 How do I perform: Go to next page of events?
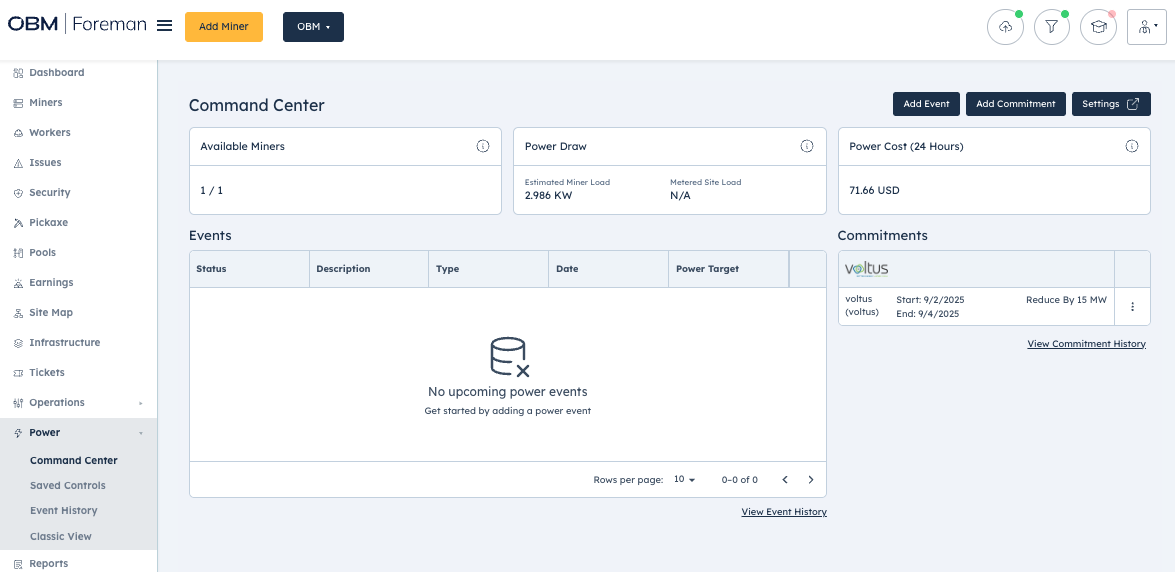coord(811,480)
